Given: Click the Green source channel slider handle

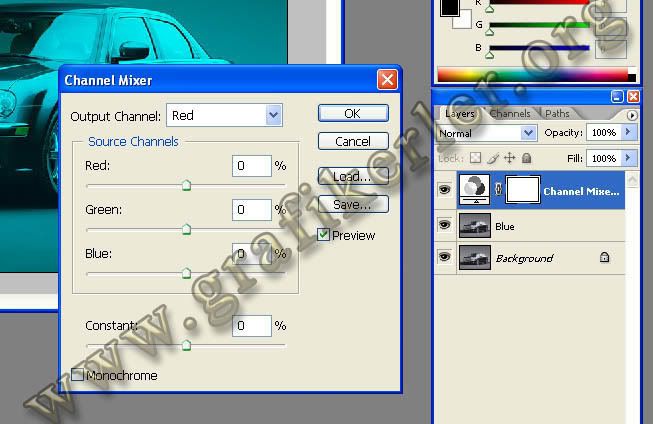Looking at the screenshot, I should click(186, 230).
